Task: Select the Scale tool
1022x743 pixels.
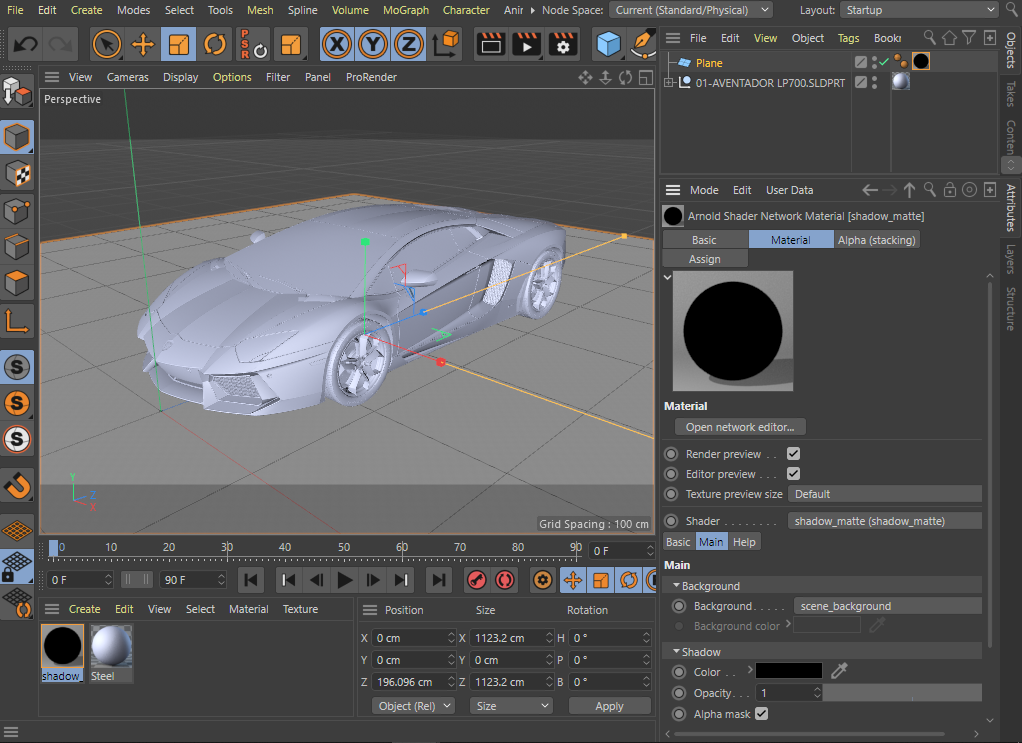Action: click(x=179, y=45)
